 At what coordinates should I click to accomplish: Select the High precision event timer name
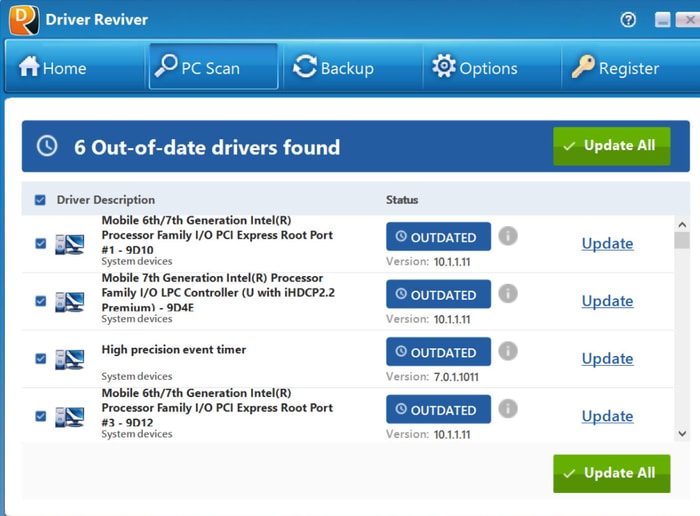pyautogui.click(x=174, y=350)
